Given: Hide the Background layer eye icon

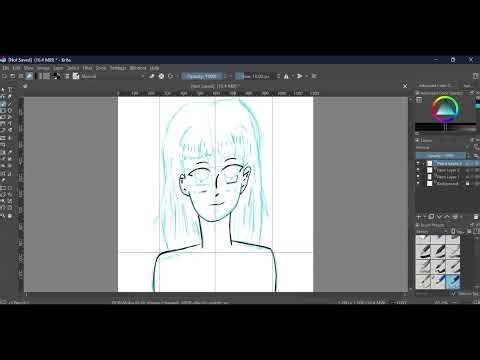Looking at the screenshot, I should pyautogui.click(x=418, y=183).
